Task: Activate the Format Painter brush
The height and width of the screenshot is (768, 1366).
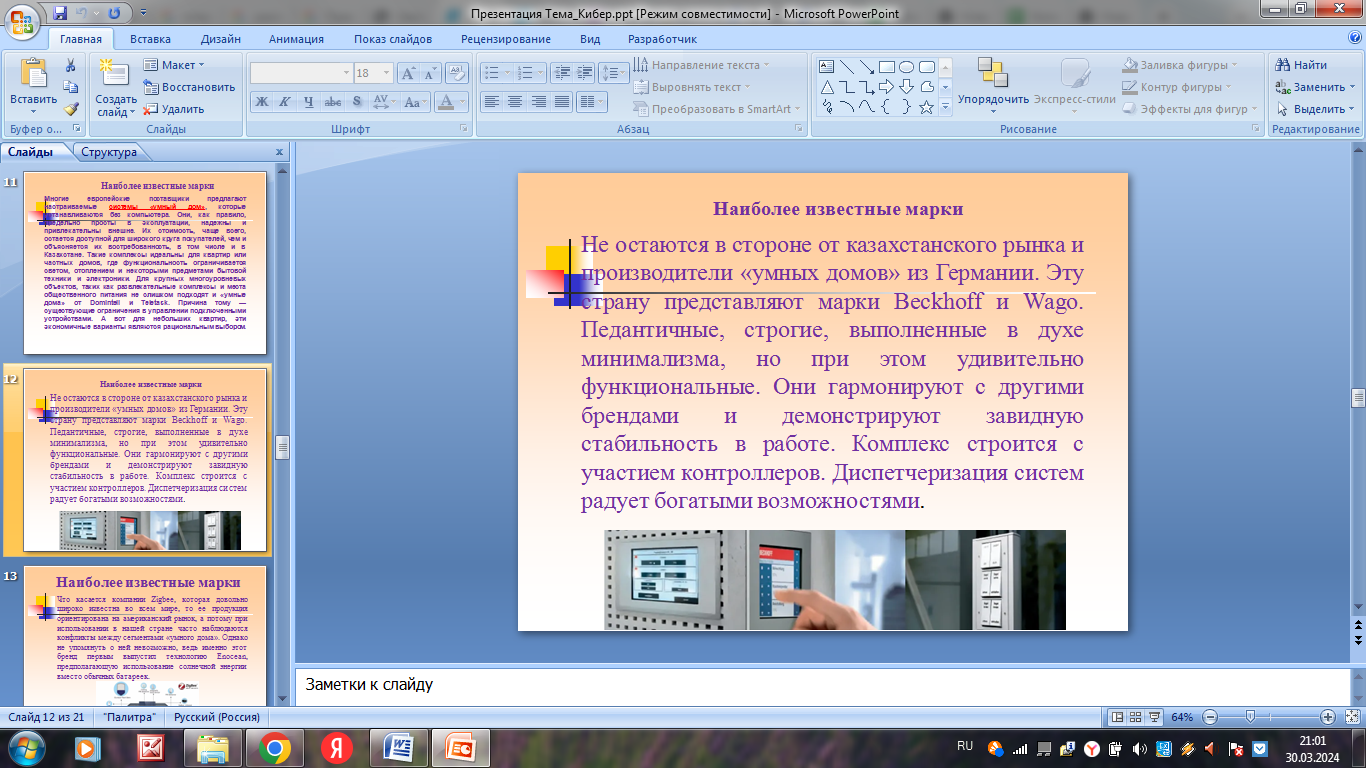Action: click(71, 109)
